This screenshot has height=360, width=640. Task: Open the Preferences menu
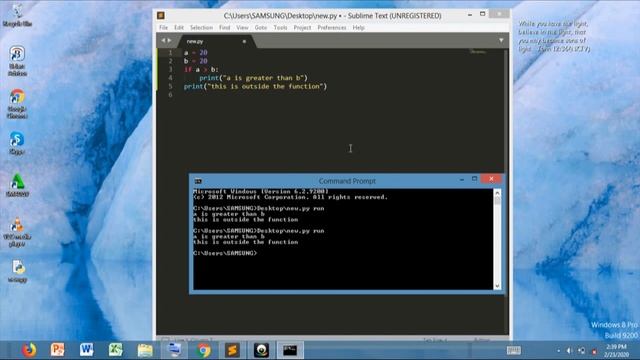pos(332,28)
